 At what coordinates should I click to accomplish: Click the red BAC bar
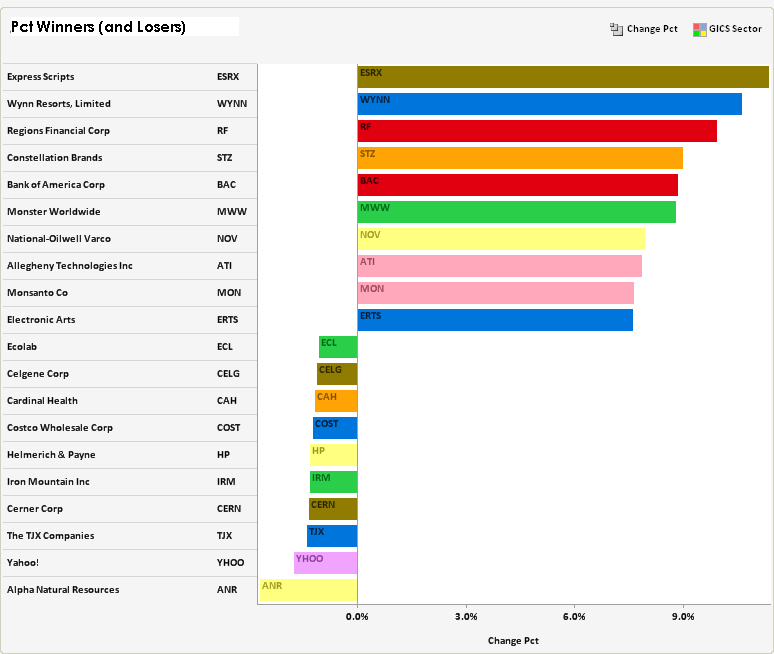tap(518, 185)
